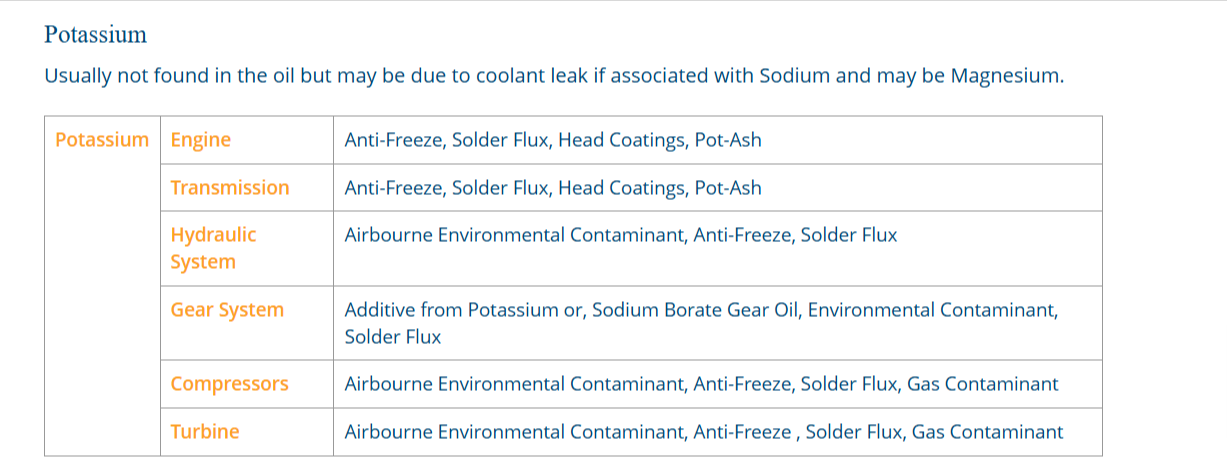Click the Sodium Borate Gear Oil text
This screenshot has width=1227, height=470.
point(695,310)
